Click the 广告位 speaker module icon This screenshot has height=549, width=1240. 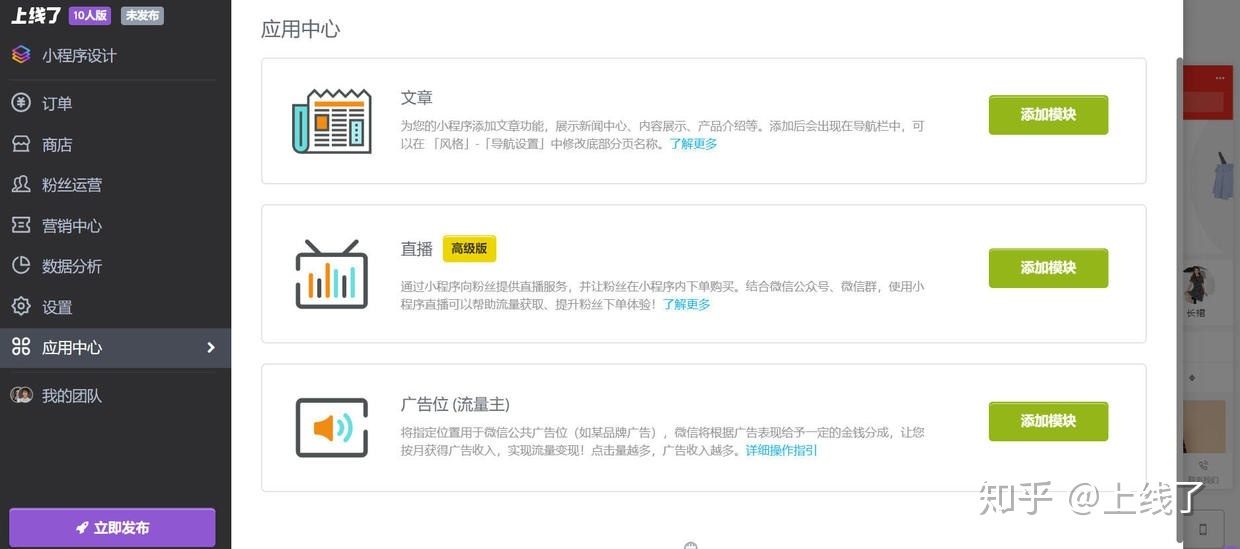[x=331, y=428]
